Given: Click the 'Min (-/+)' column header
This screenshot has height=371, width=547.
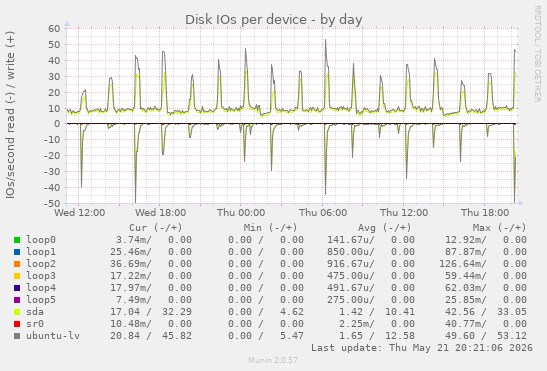Looking at the screenshot, I should tap(270, 228).
